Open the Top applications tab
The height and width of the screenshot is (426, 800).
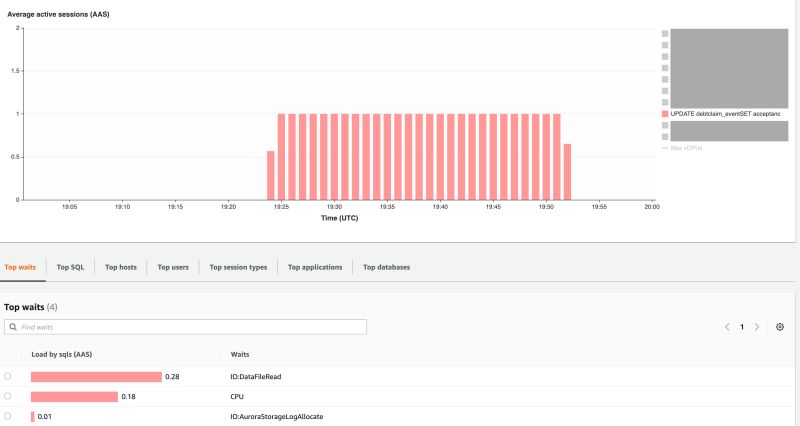[x=315, y=267]
